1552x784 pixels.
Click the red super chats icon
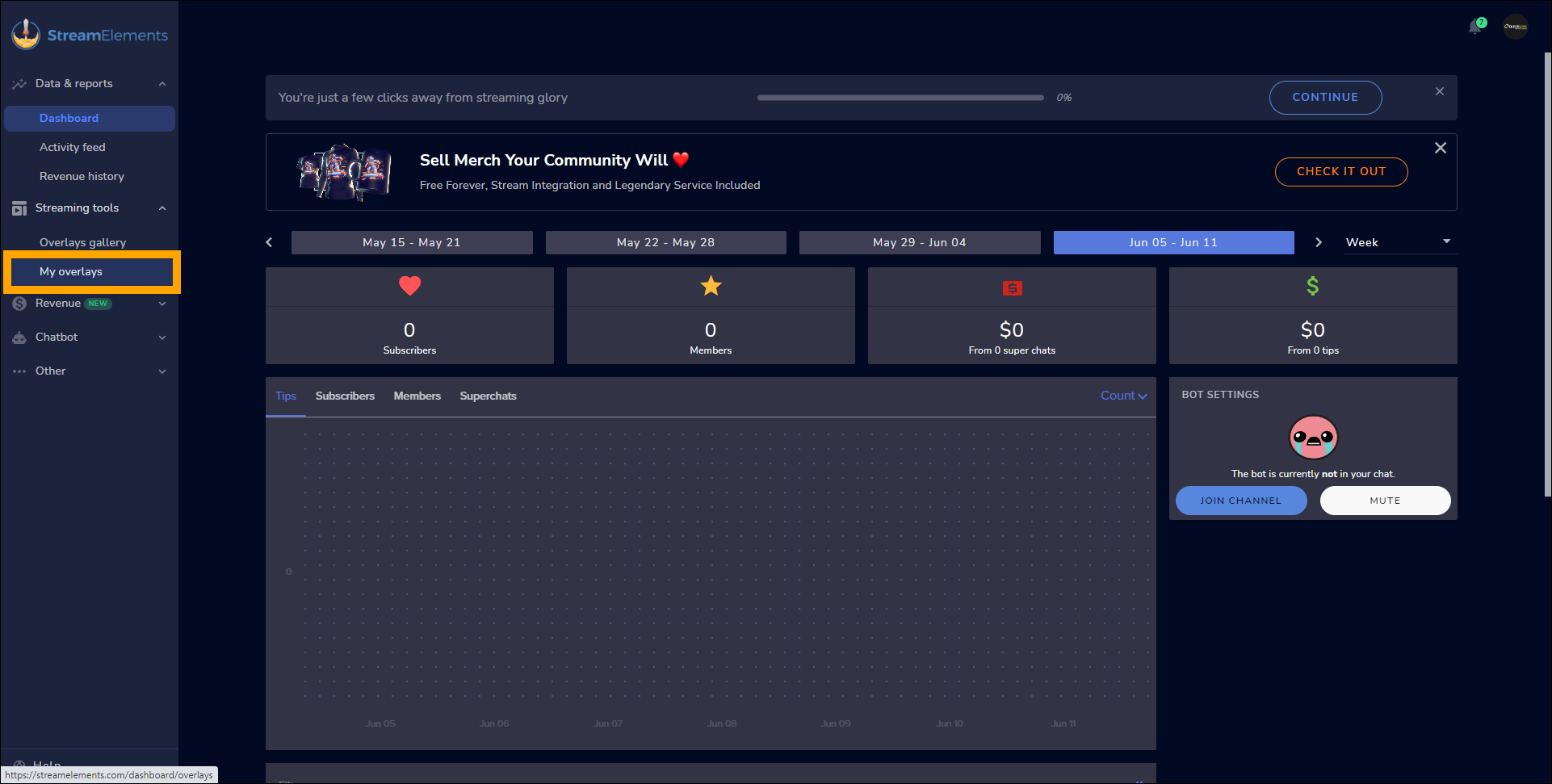coord(1012,288)
